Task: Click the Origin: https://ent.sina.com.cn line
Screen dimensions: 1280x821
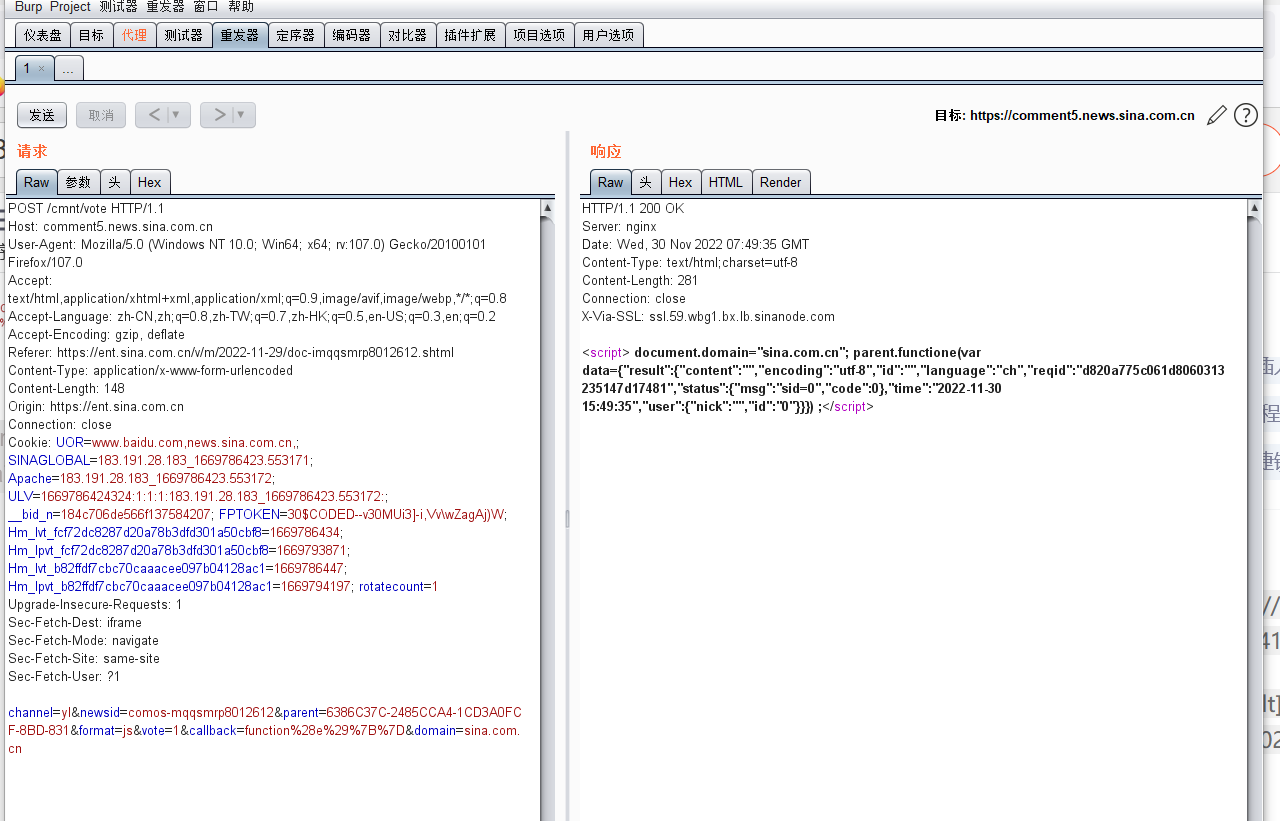Action: pos(96,407)
